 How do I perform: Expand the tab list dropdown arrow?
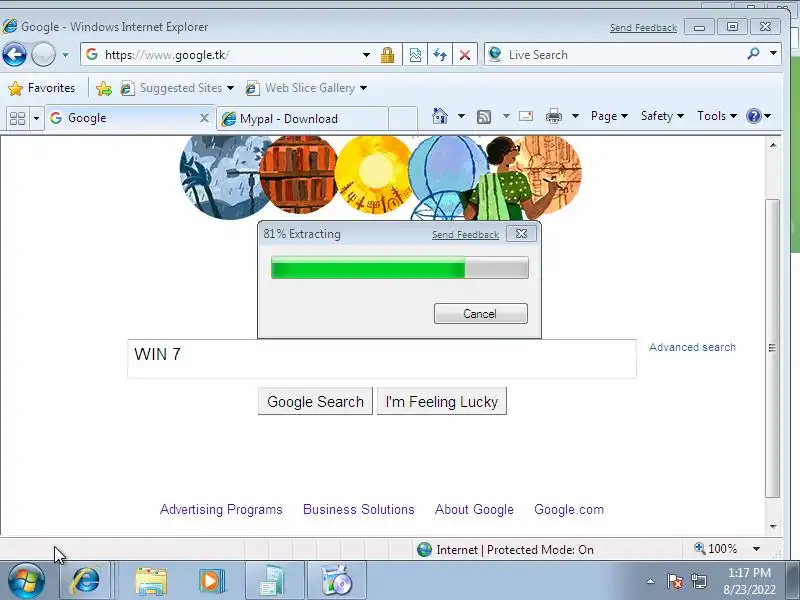click(x=36, y=118)
